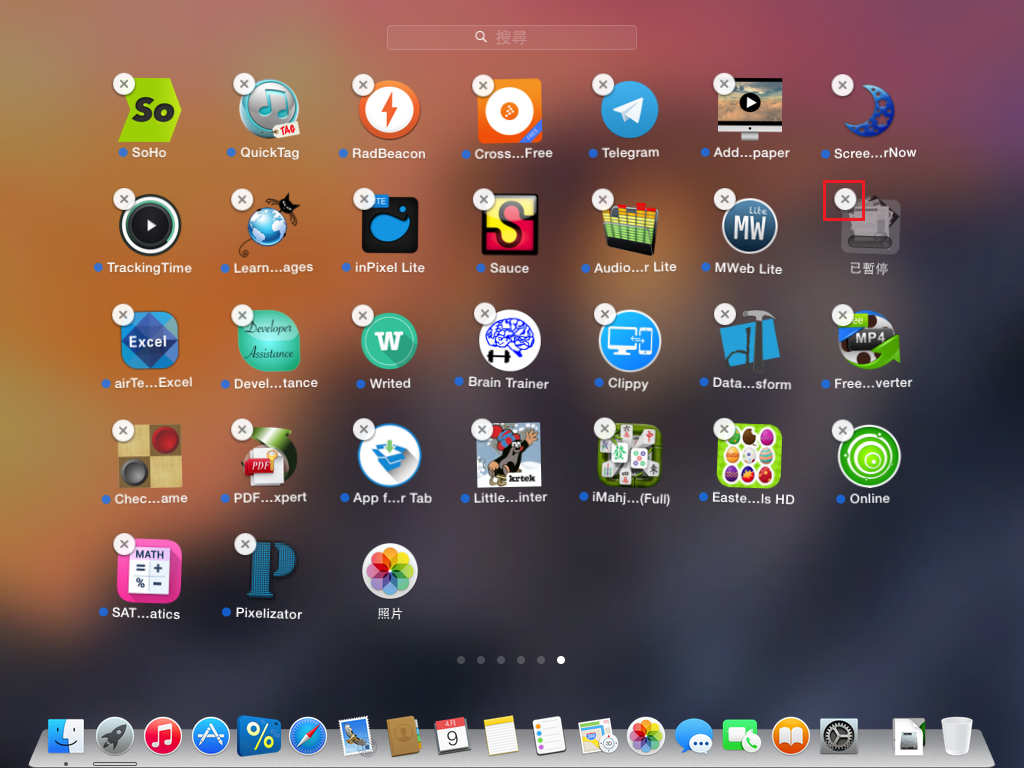This screenshot has width=1024, height=768.
Task: Open Reminders in the Dock
Action: tap(549, 736)
